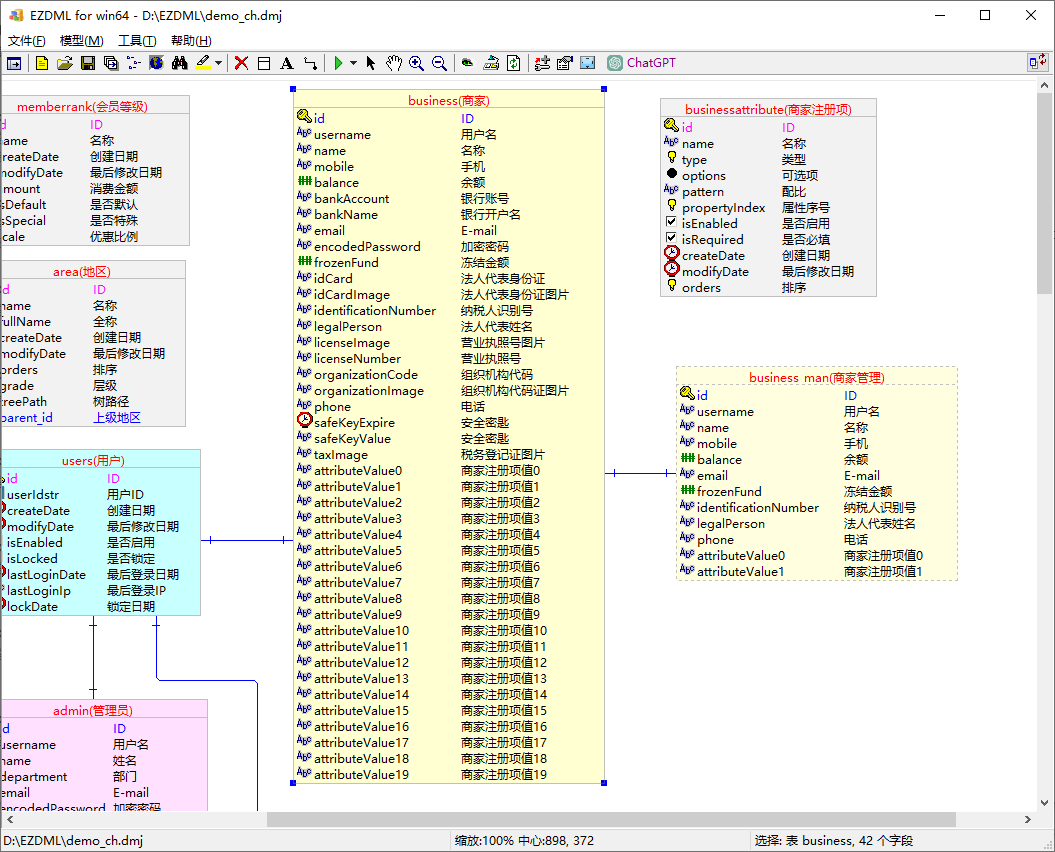The height and width of the screenshot is (852, 1055).
Task: Open the ChatGPT toolbar button
Action: pos(641,63)
